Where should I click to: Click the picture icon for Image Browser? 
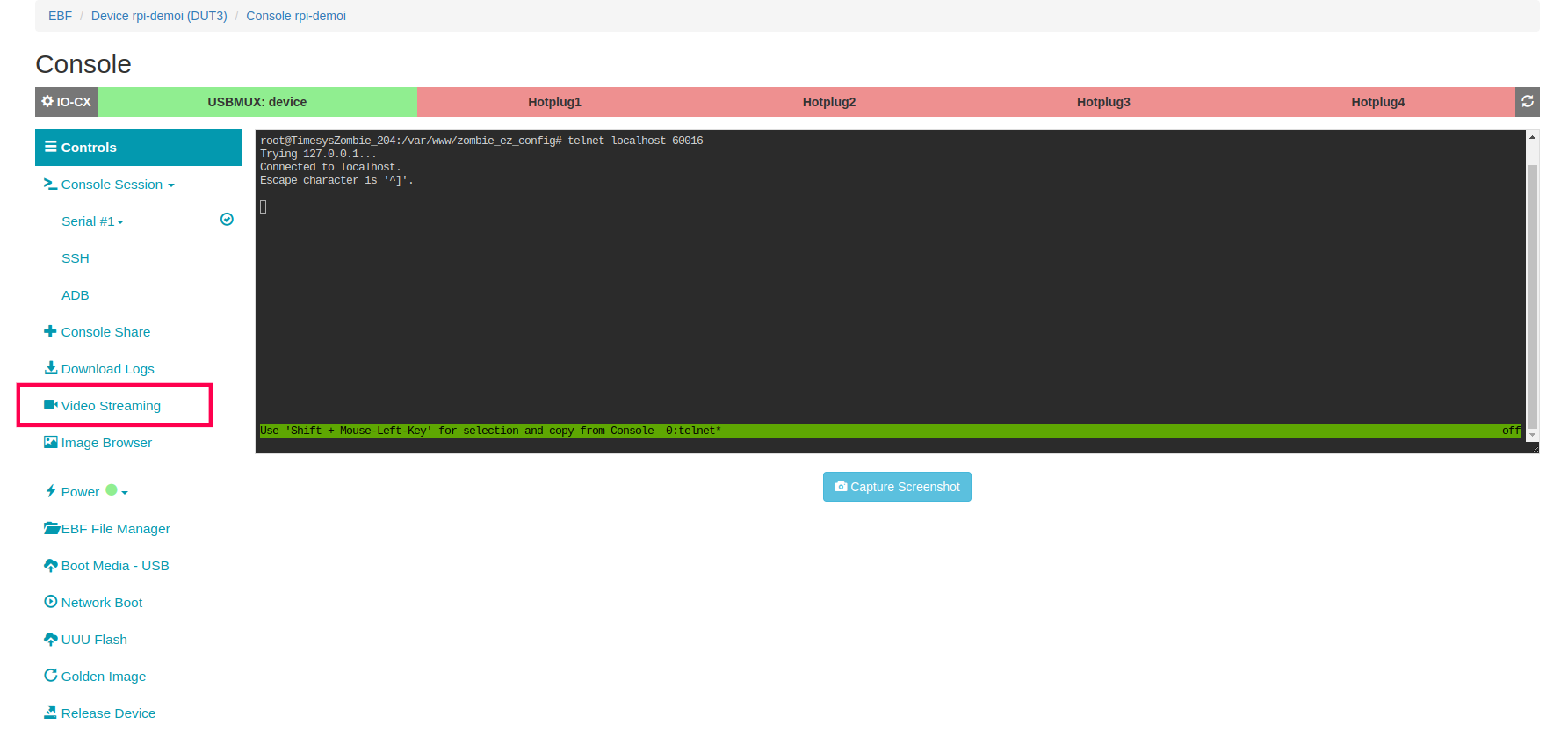pyautogui.click(x=51, y=442)
